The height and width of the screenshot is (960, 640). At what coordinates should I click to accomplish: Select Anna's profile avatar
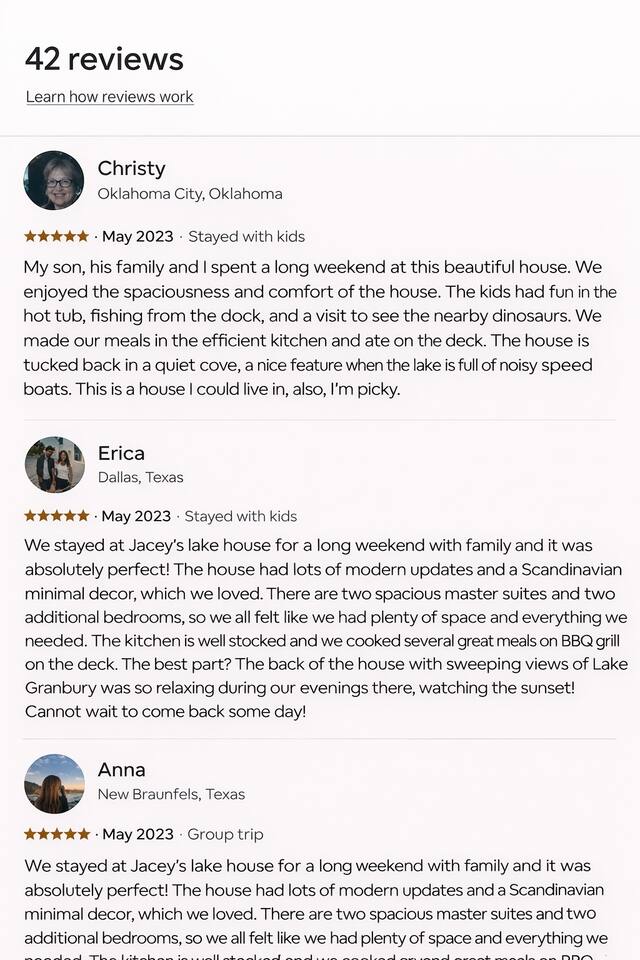click(54, 783)
